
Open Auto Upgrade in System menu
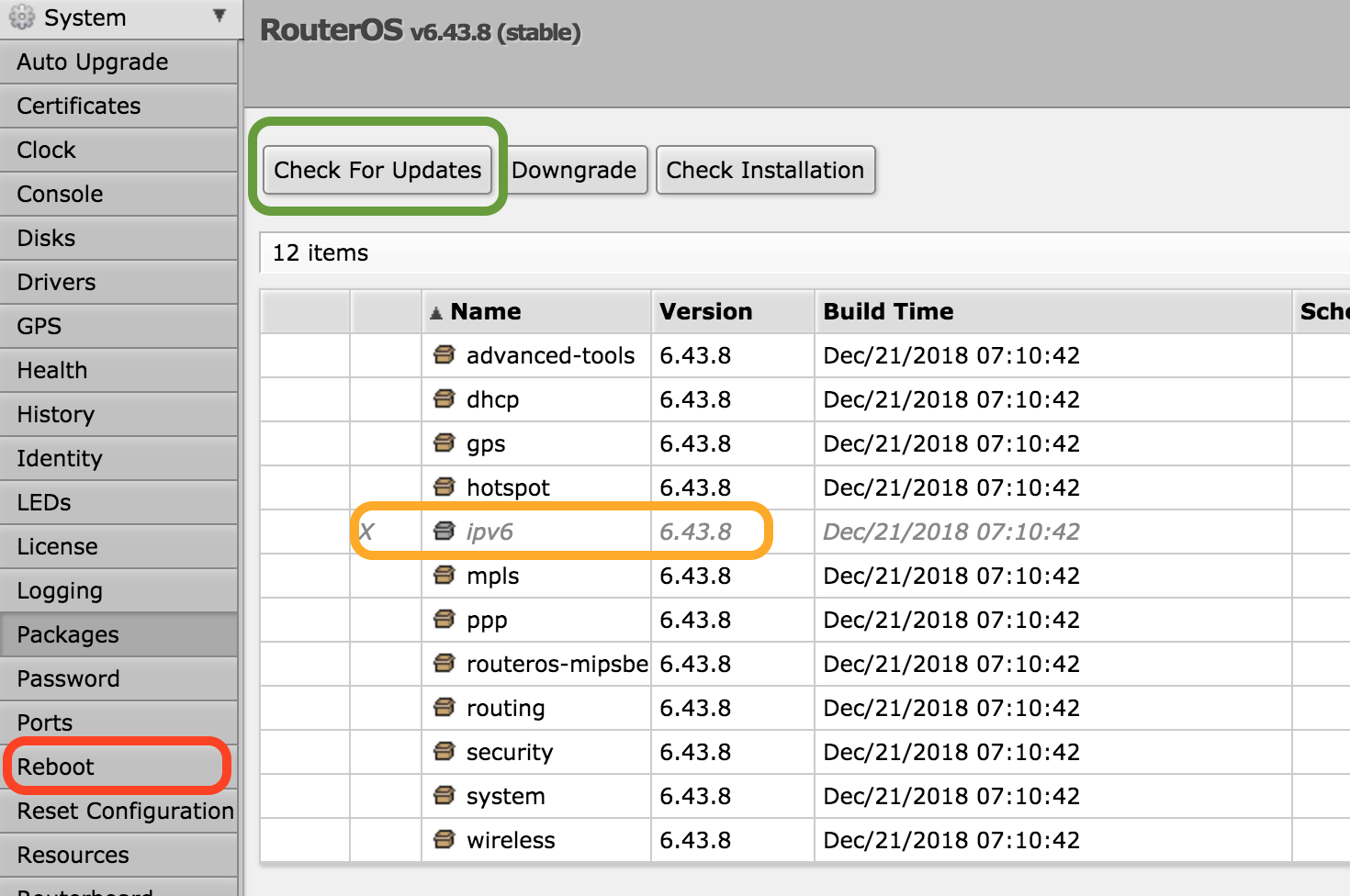point(118,62)
